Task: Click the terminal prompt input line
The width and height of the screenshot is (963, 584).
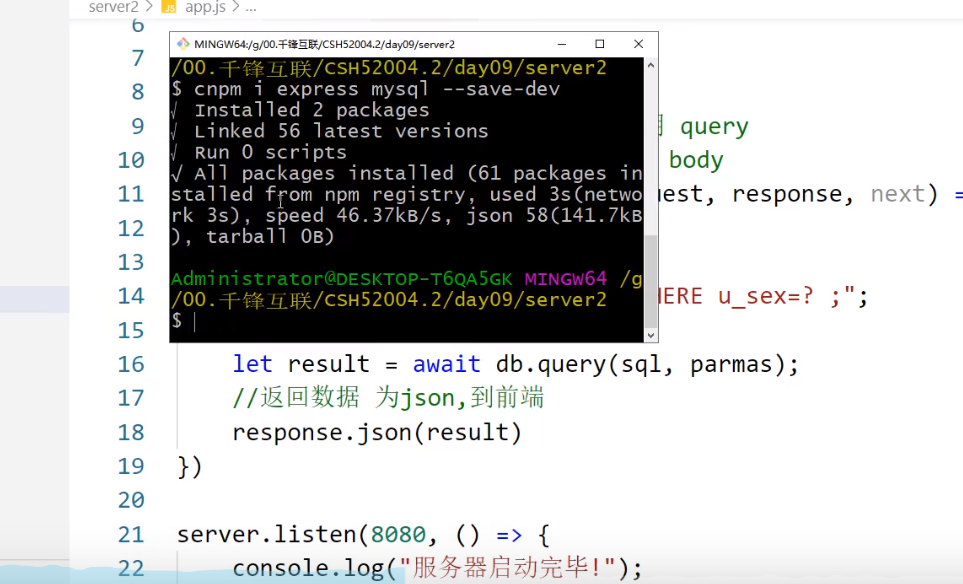Action: click(x=407, y=321)
